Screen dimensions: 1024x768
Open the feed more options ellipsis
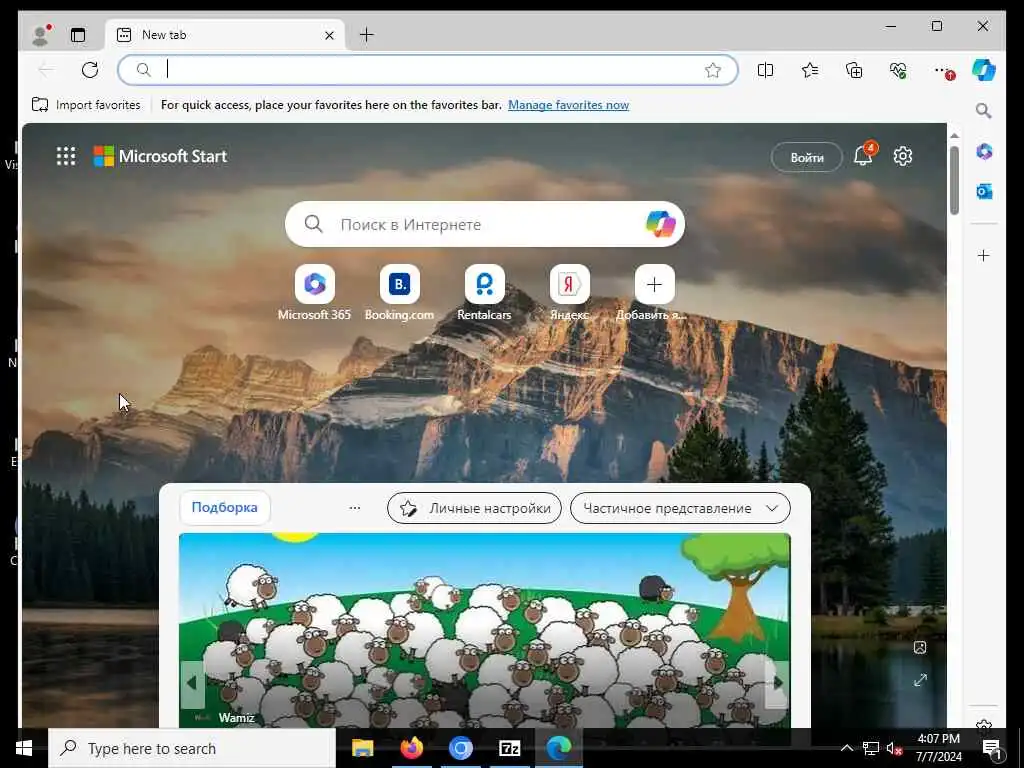tap(355, 508)
